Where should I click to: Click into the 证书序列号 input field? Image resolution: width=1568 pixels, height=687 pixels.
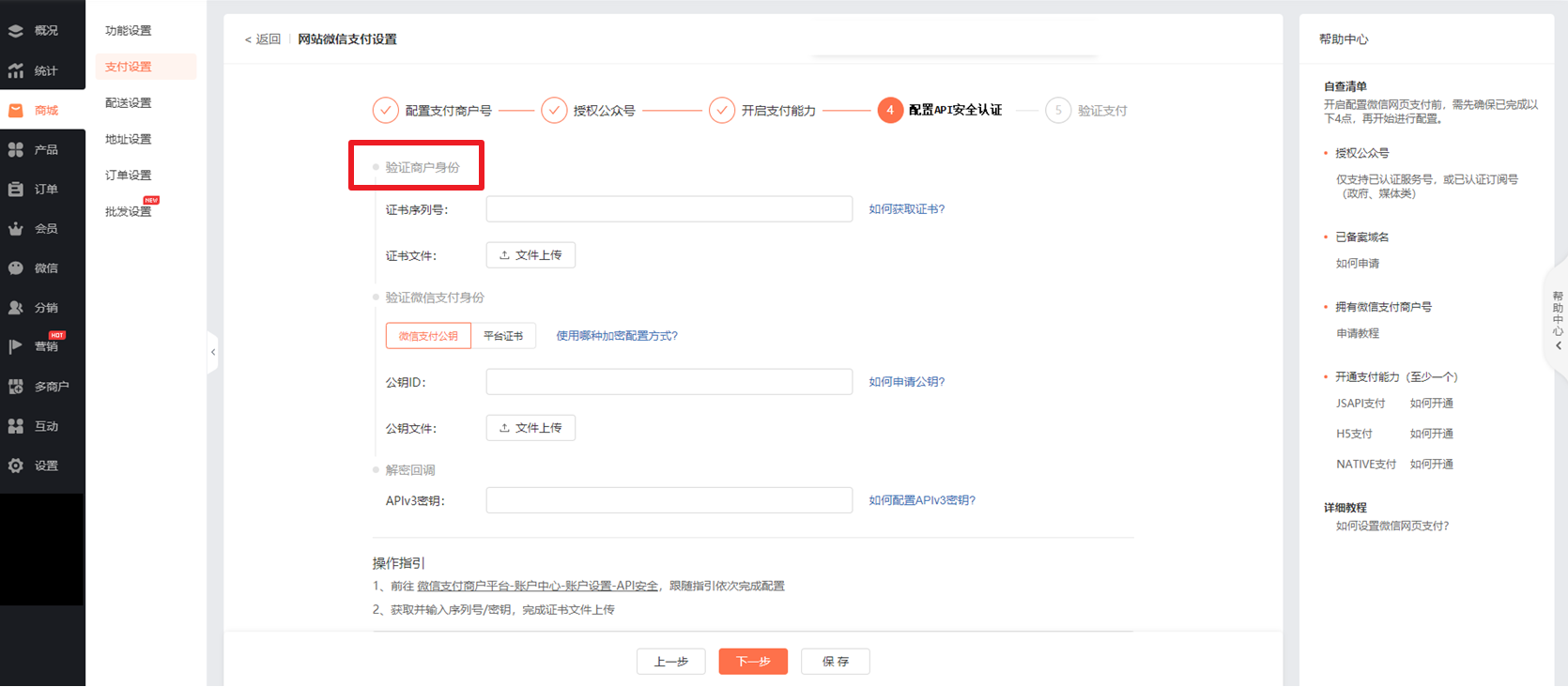pos(669,209)
